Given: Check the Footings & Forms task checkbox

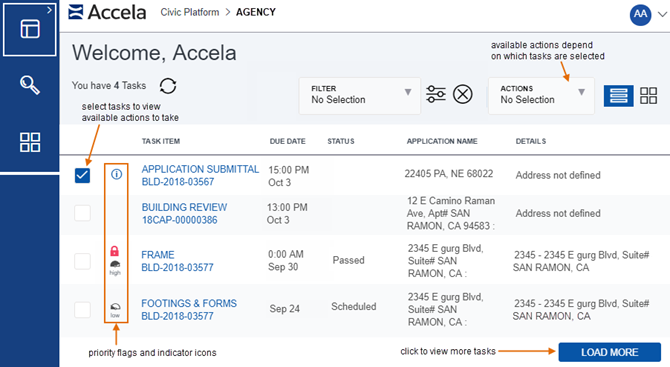Looking at the screenshot, I should pyautogui.click(x=82, y=309).
